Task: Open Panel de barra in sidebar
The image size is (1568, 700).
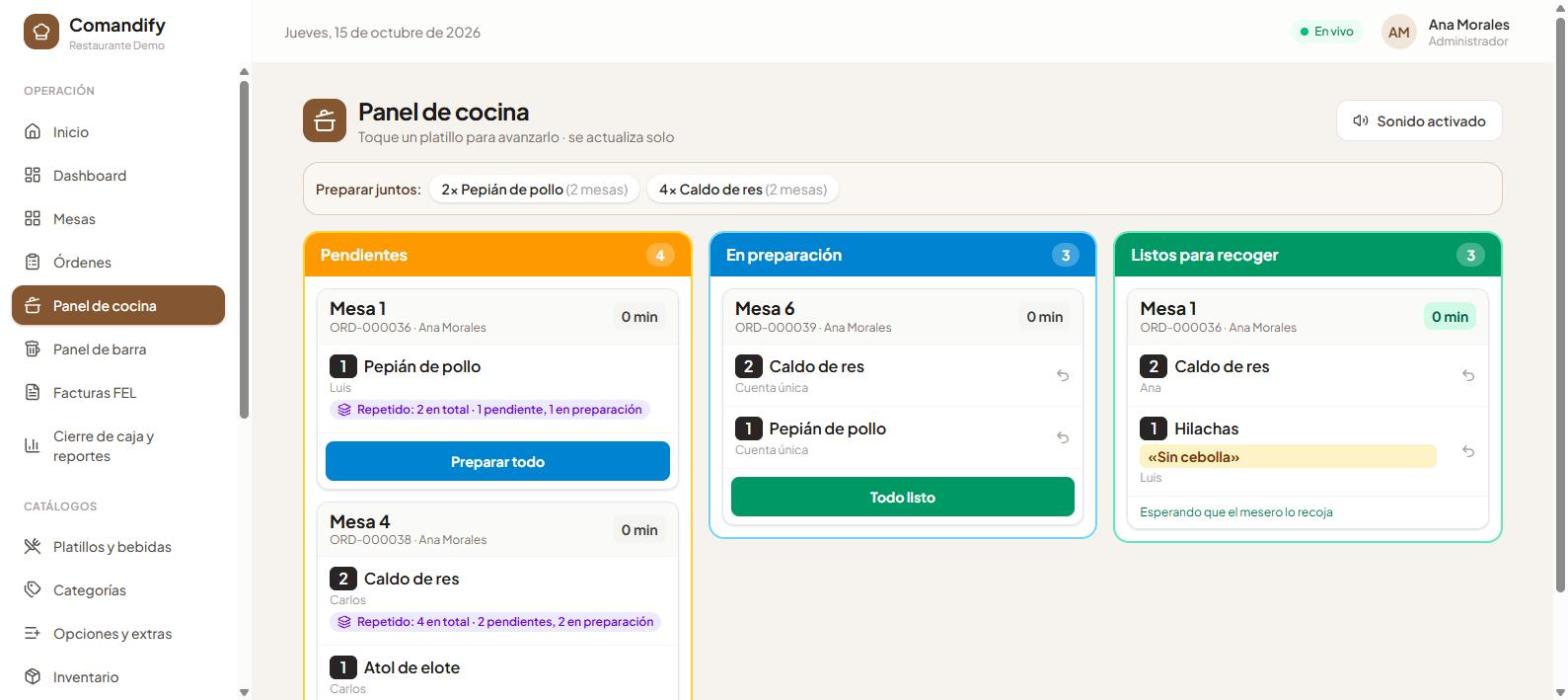Action: 118,349
